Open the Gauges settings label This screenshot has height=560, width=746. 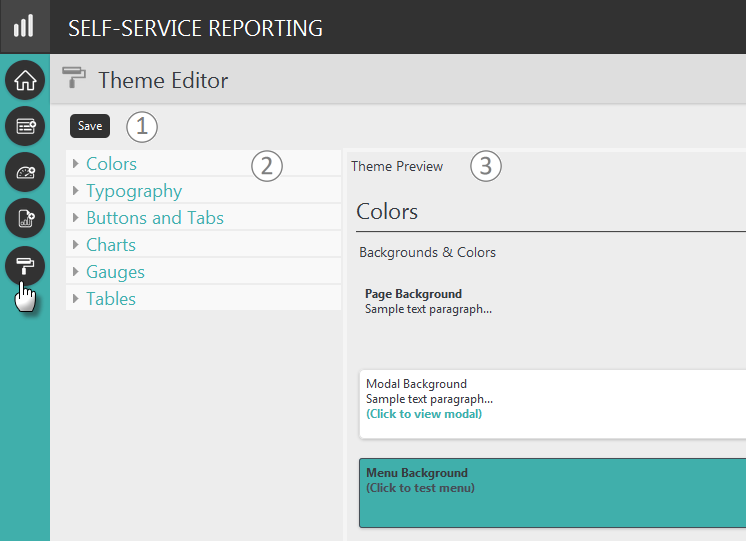pyautogui.click(x=115, y=272)
